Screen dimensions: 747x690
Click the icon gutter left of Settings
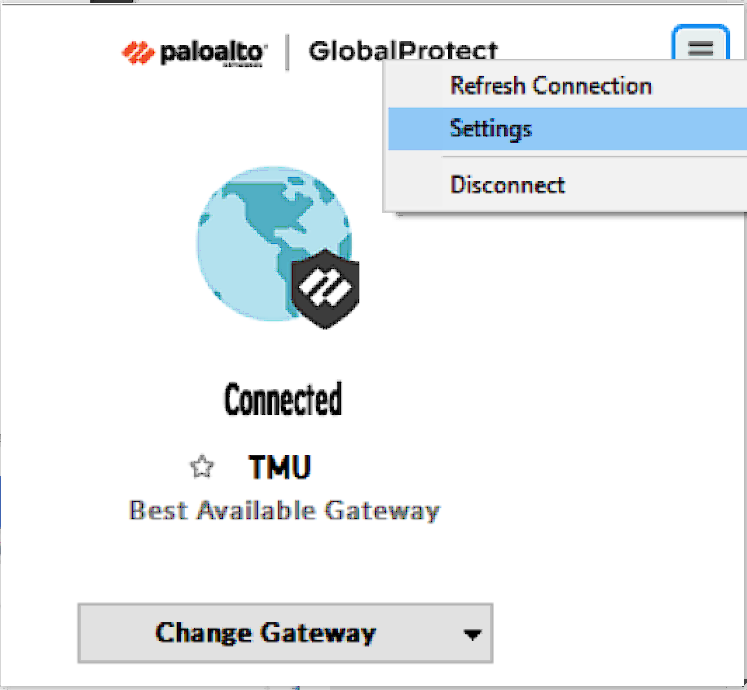415,129
